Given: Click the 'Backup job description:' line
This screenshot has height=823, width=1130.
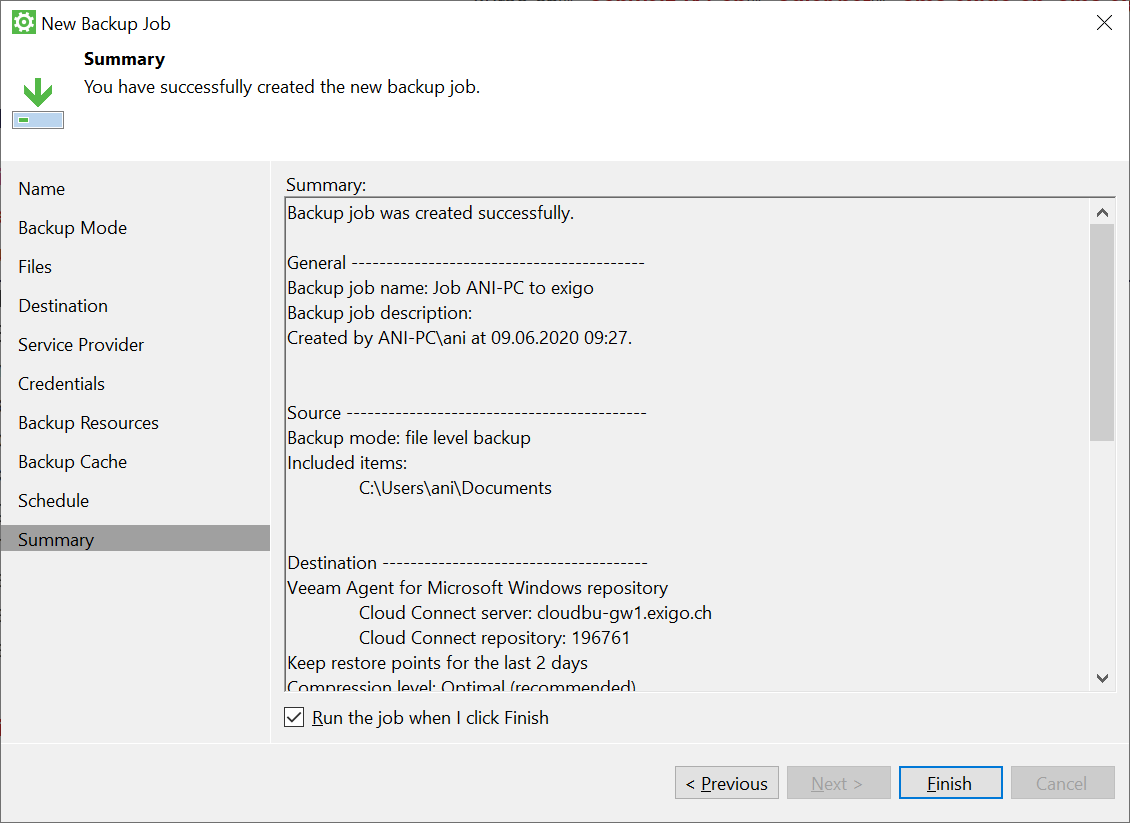Looking at the screenshot, I should pyautogui.click(x=380, y=313).
